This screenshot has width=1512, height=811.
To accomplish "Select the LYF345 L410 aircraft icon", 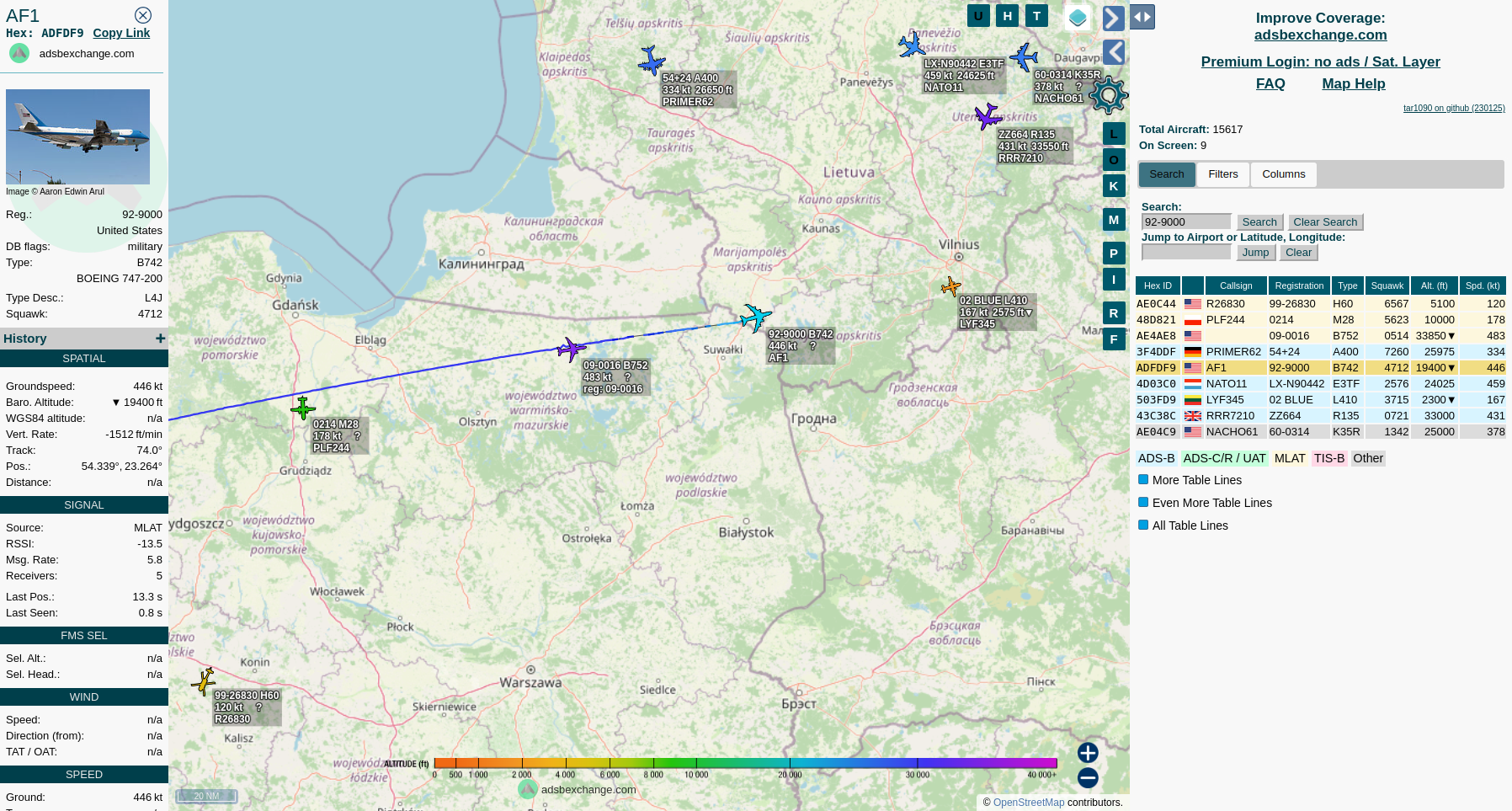I will (x=950, y=286).
